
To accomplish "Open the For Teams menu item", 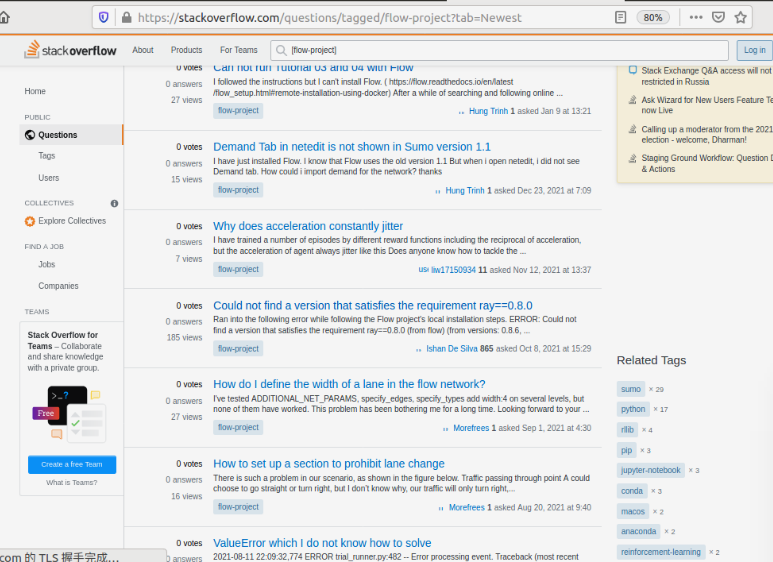I will click(x=239, y=50).
